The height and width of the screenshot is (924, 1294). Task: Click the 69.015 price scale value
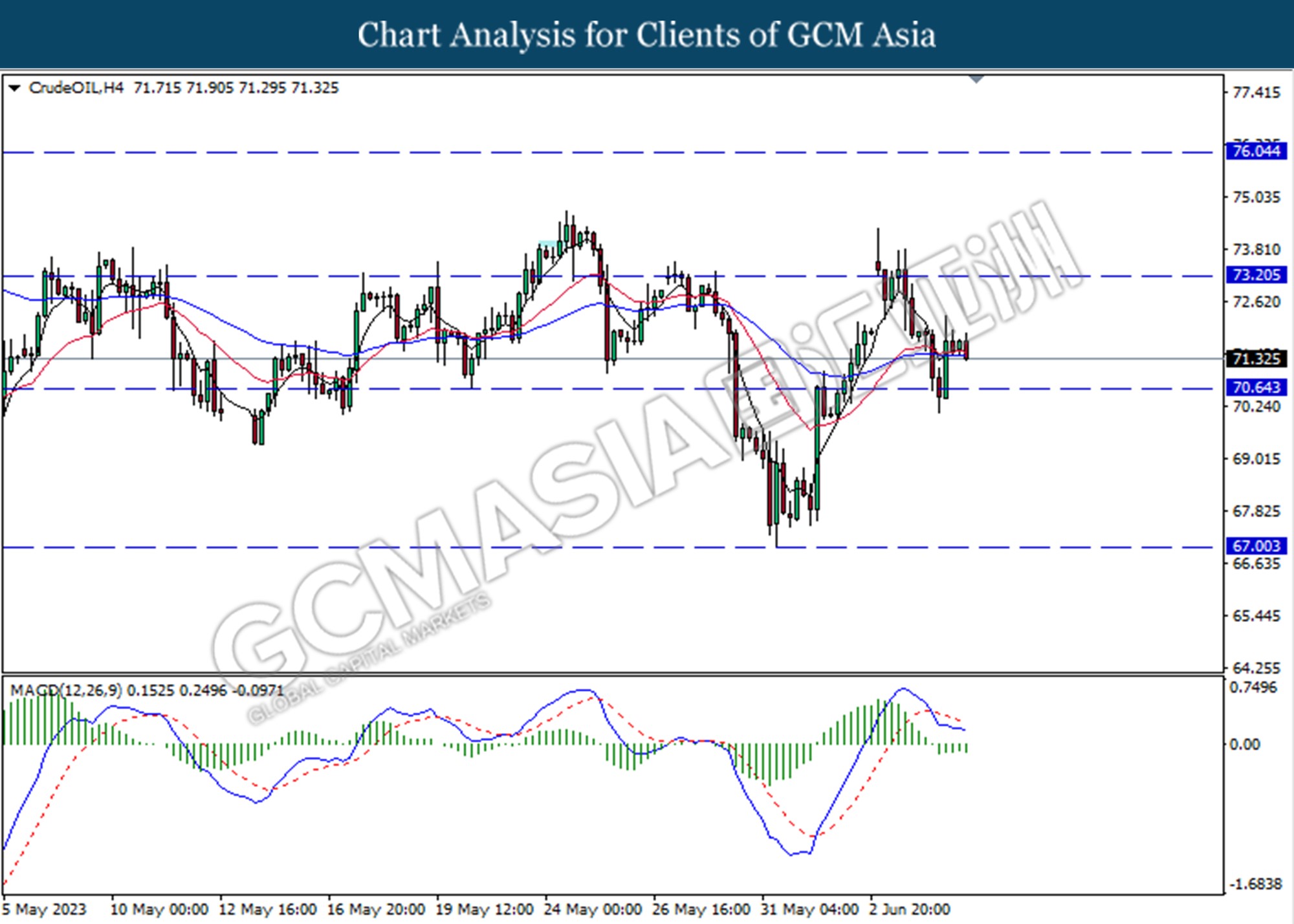pyautogui.click(x=1256, y=459)
